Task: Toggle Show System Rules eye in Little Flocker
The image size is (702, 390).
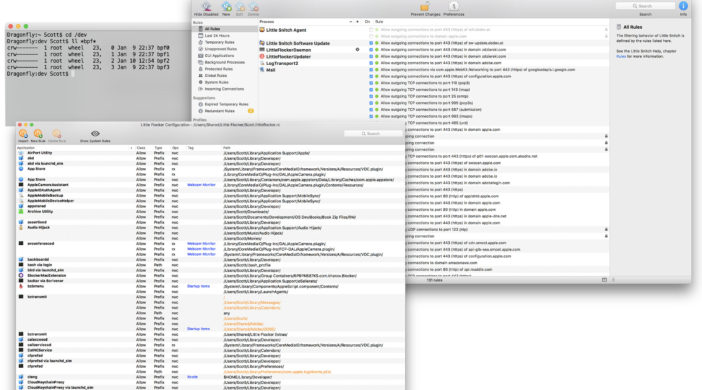Action: pos(95,133)
